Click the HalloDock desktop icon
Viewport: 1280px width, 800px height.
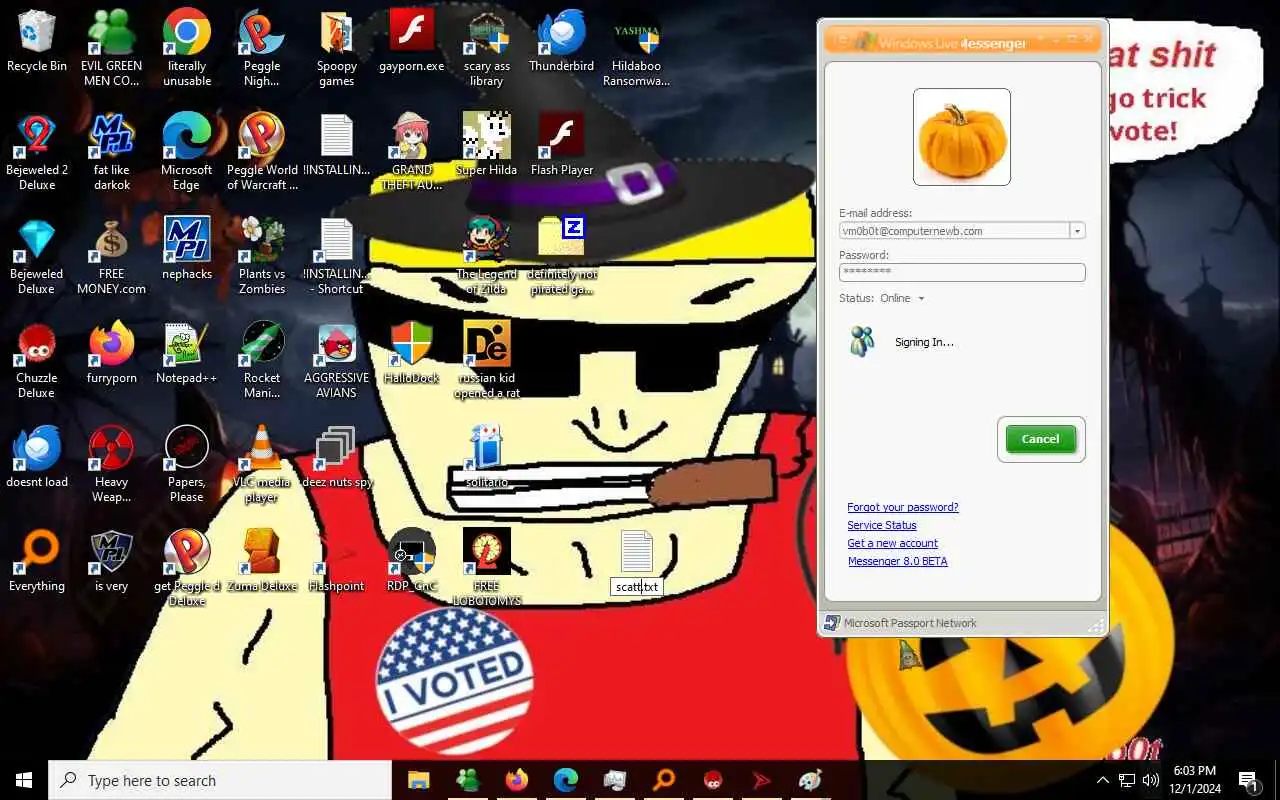click(x=412, y=352)
